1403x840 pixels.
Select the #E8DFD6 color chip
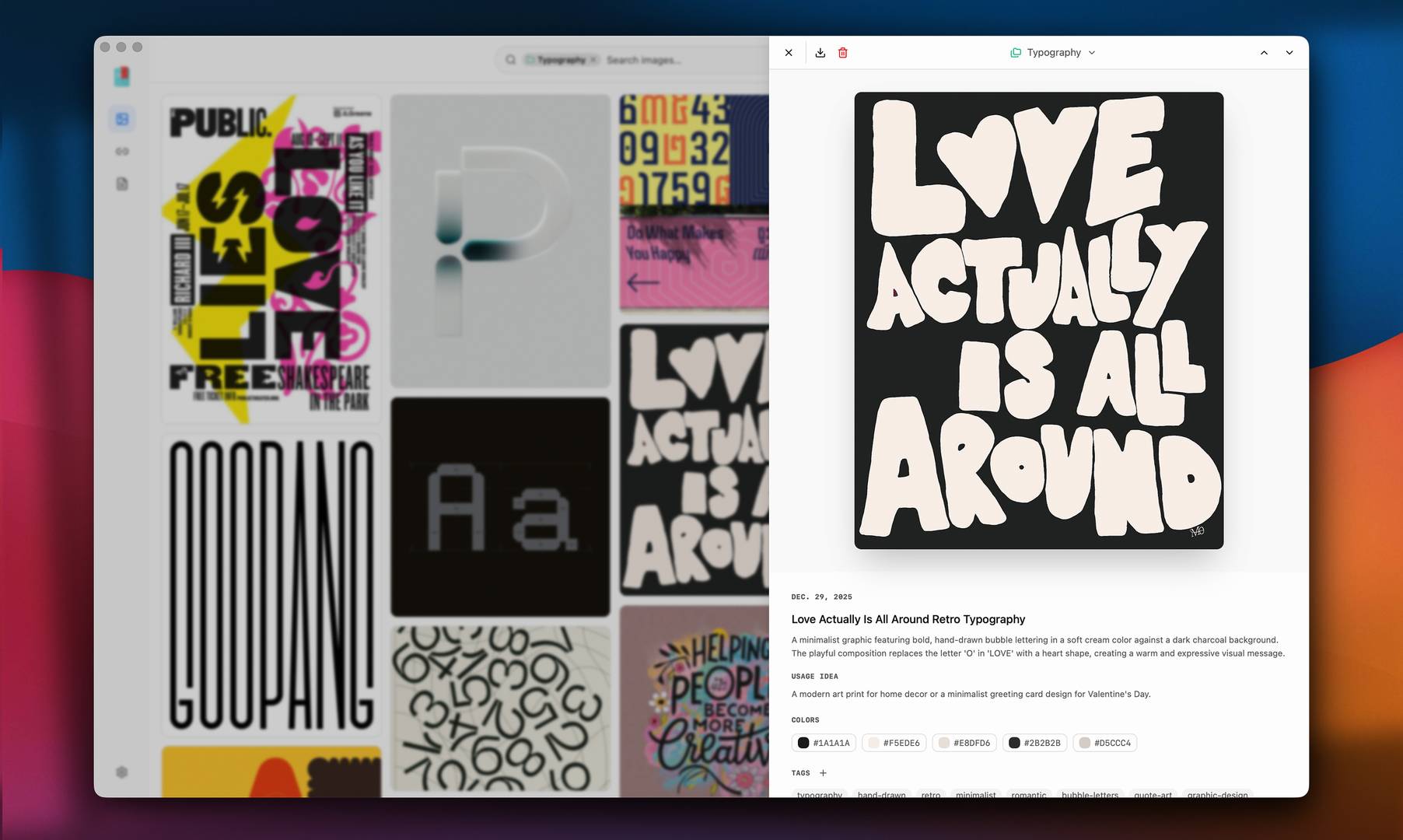tap(964, 743)
